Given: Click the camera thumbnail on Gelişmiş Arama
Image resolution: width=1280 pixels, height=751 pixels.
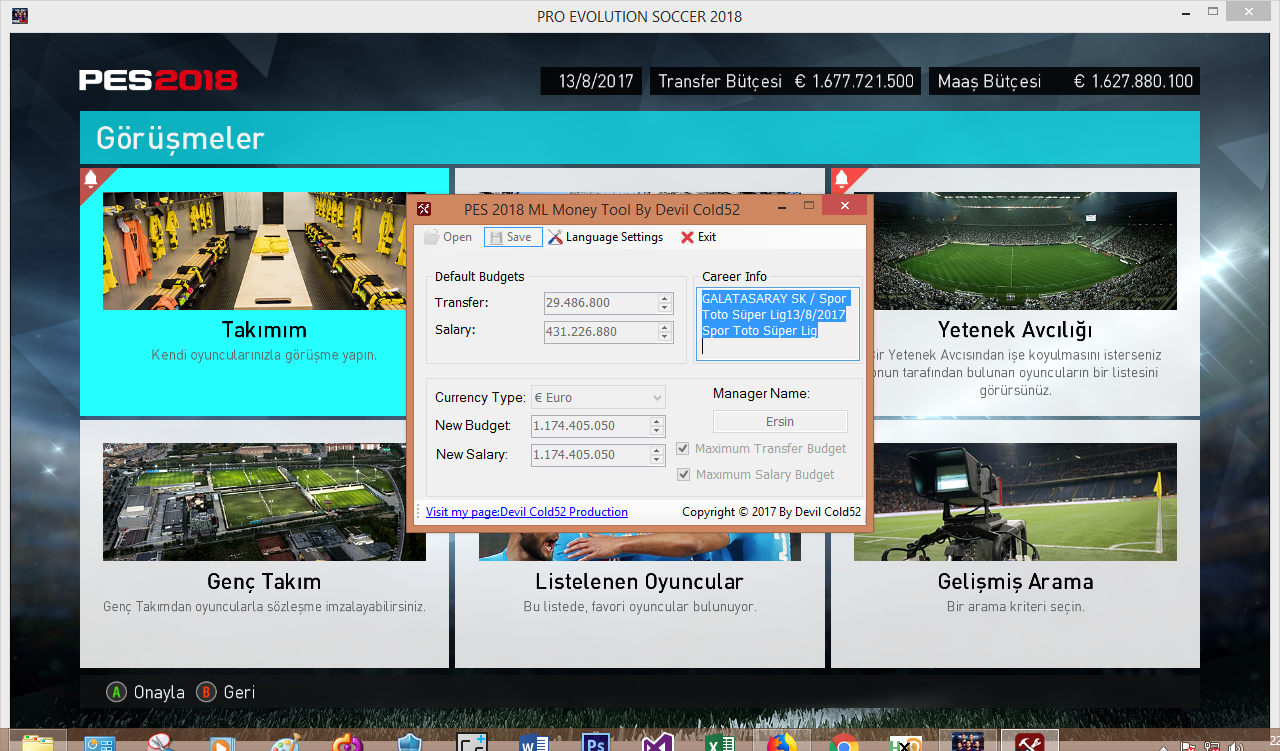Looking at the screenshot, I should coord(1015,502).
